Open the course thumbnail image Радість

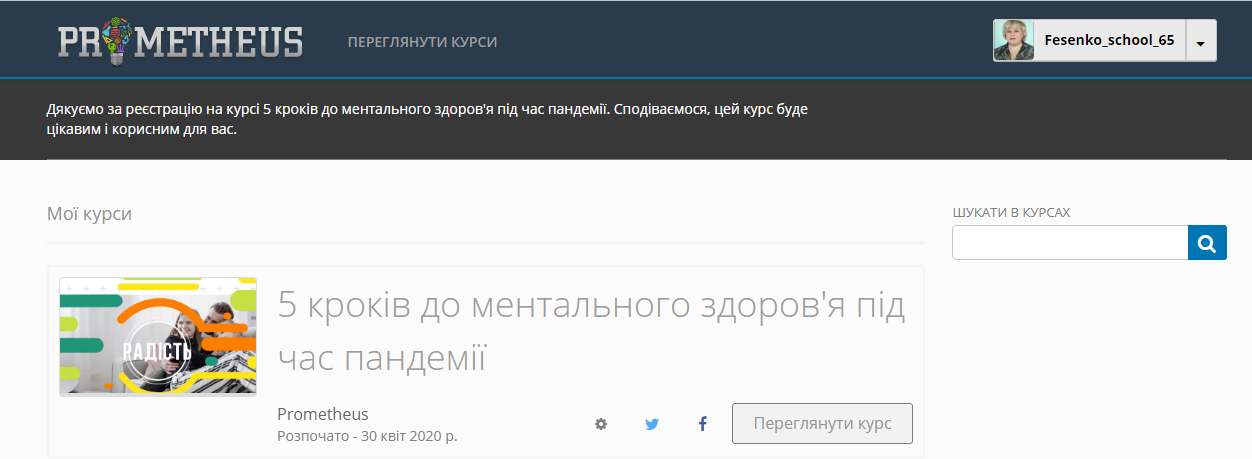(x=158, y=337)
